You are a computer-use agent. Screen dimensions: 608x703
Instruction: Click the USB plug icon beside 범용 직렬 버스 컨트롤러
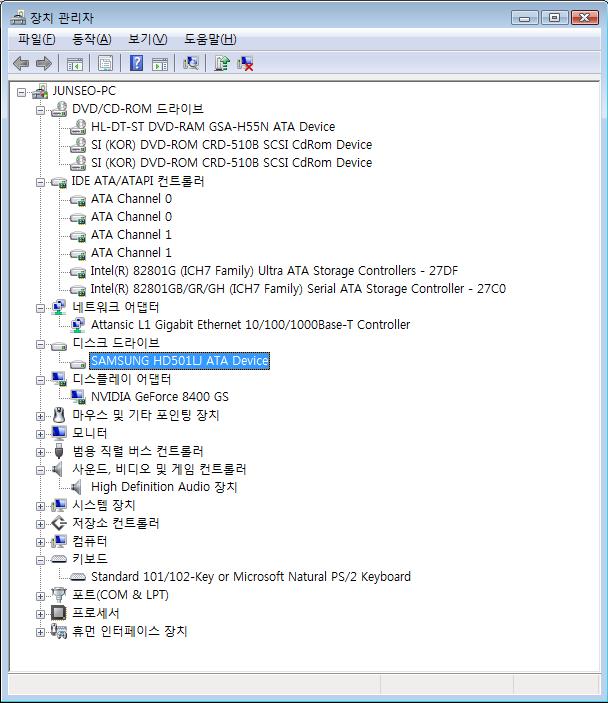pos(59,451)
